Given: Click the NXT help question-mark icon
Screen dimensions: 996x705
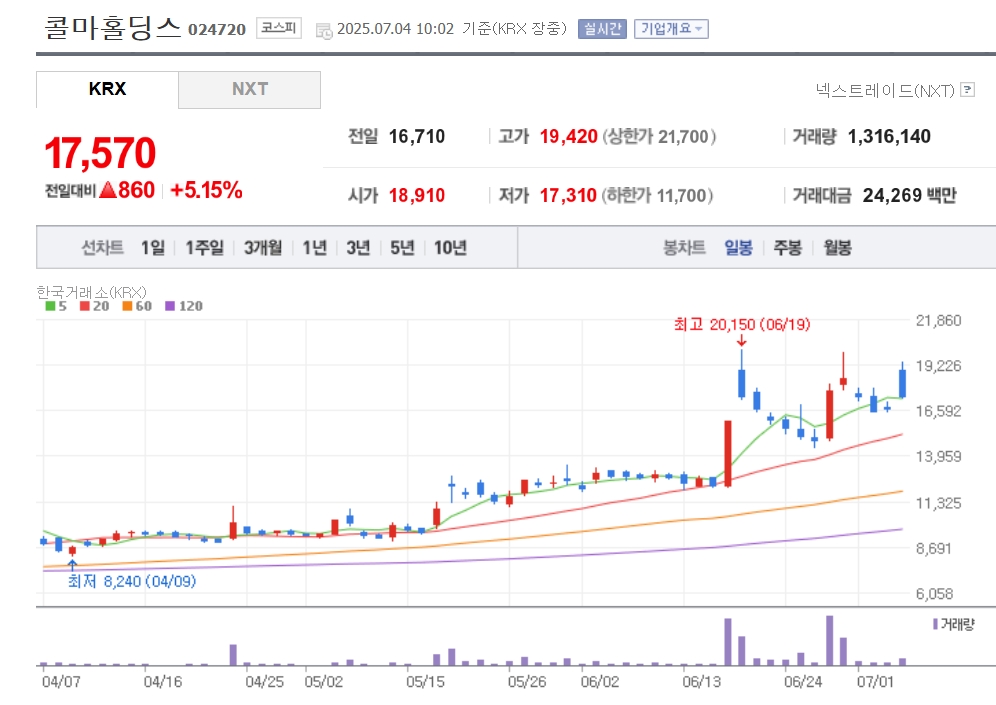Looking at the screenshot, I should click(x=967, y=90).
